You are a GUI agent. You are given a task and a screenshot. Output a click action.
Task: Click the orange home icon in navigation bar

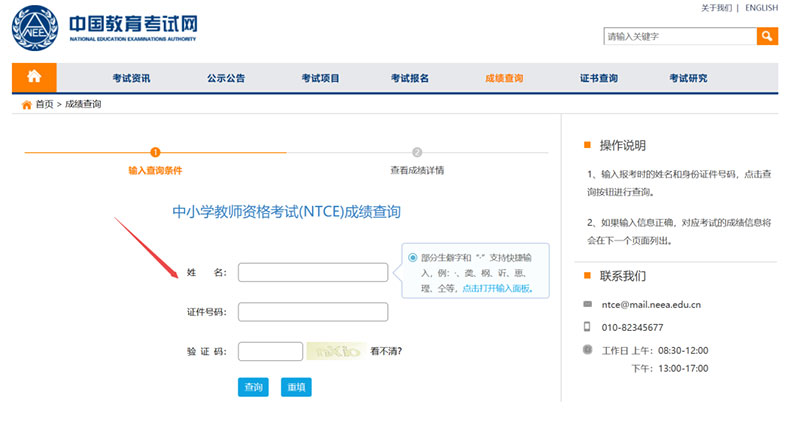34,77
